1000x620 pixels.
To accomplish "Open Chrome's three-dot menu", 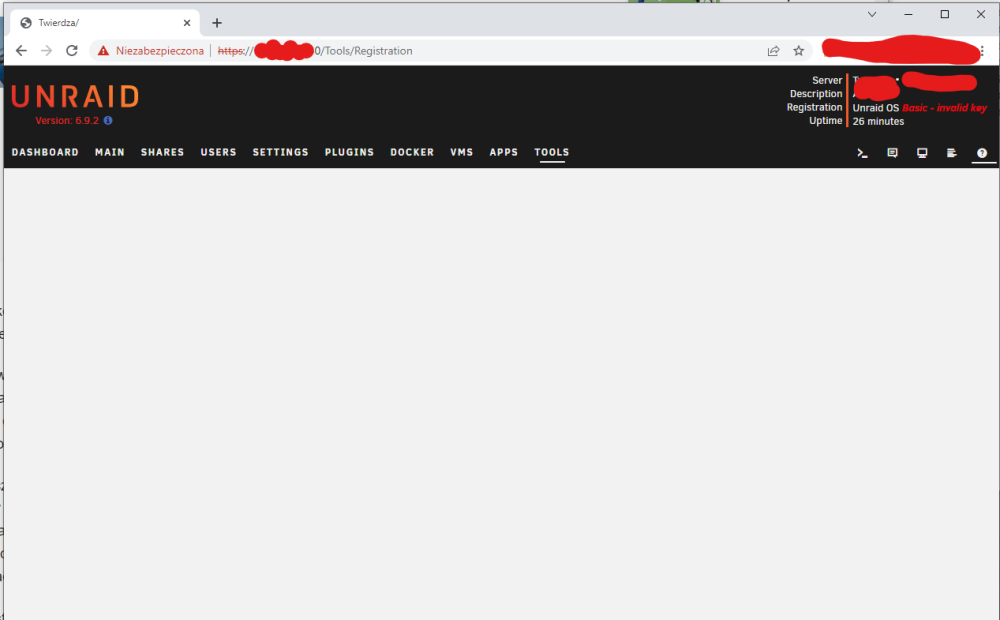I will pos(982,51).
